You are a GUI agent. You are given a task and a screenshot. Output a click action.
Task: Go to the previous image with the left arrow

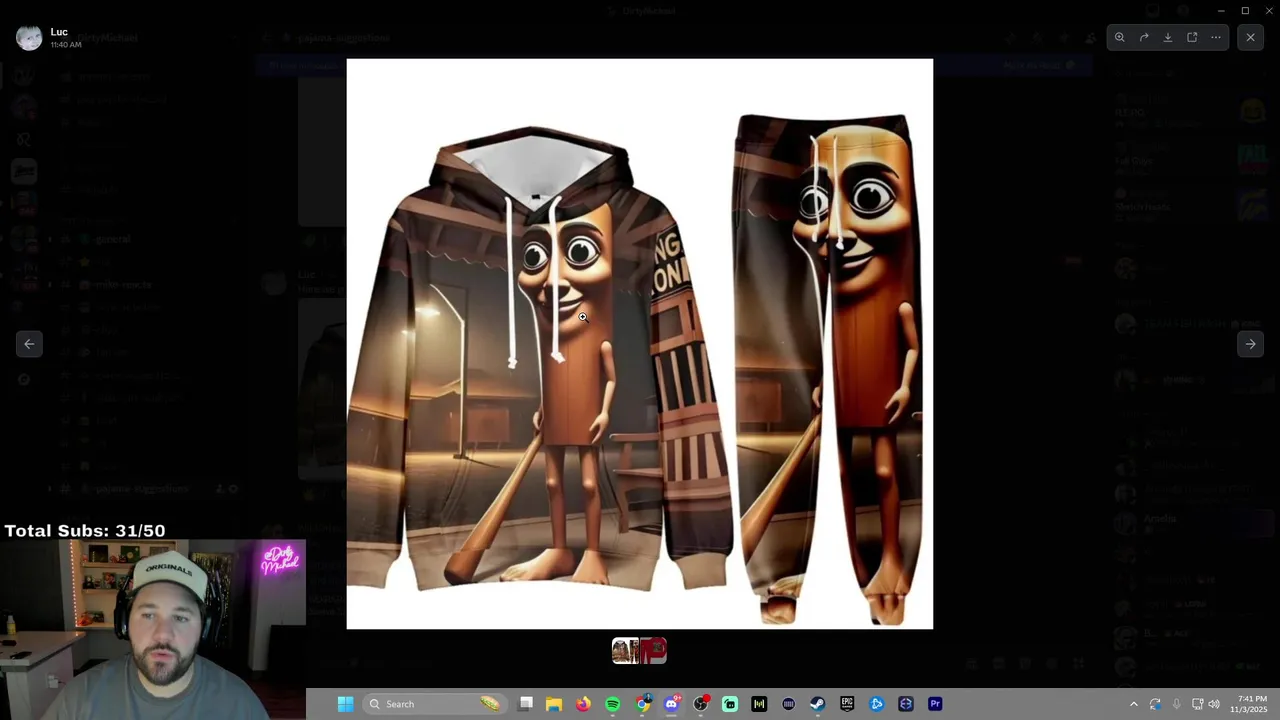pos(29,344)
